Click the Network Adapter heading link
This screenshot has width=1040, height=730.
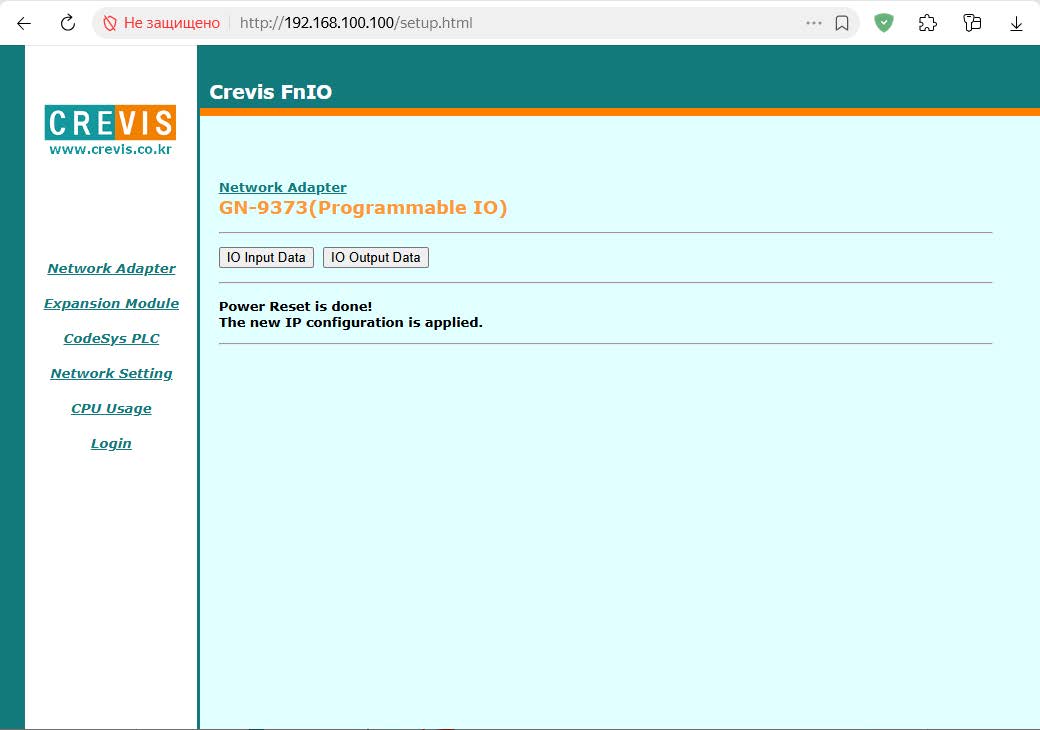point(283,188)
